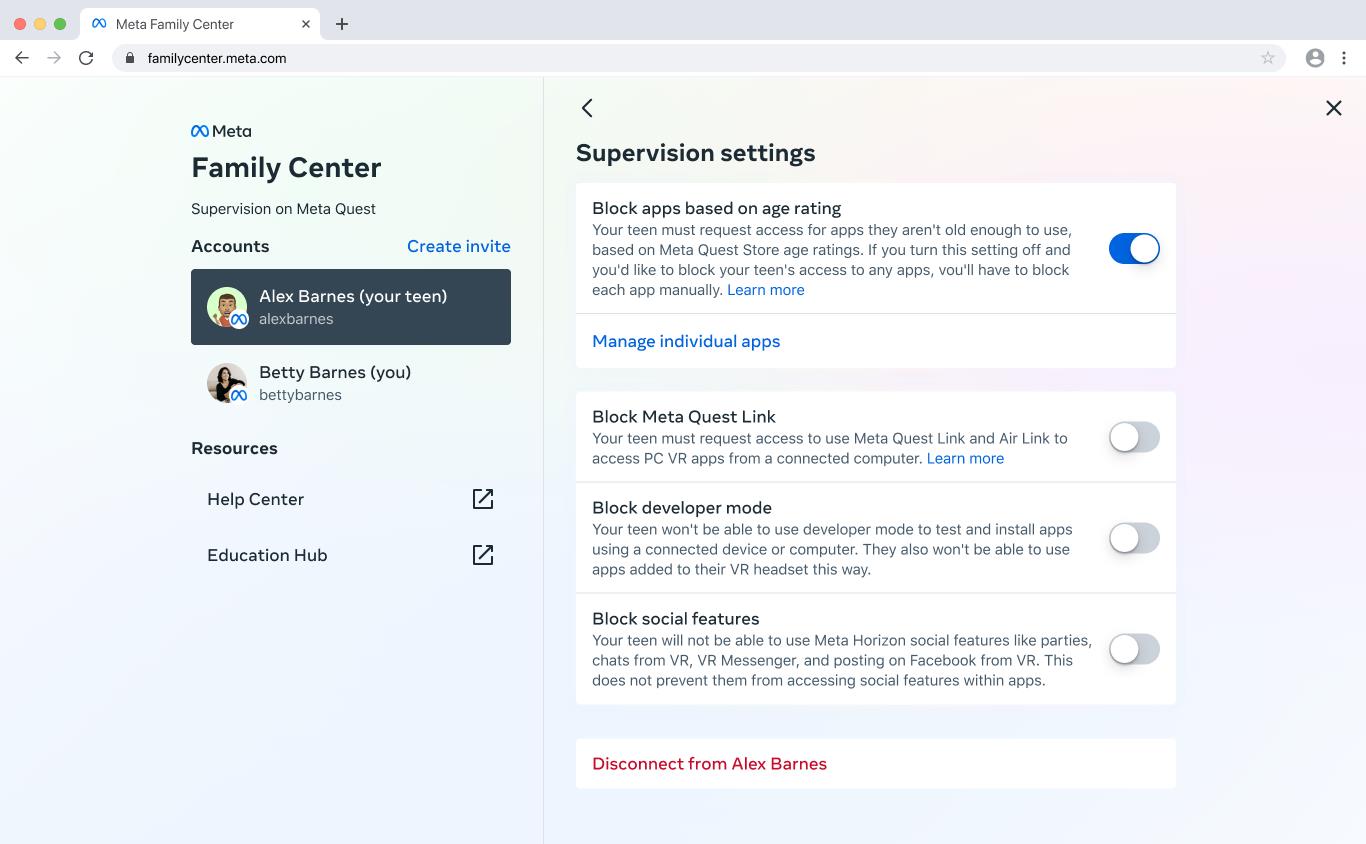Click the browser reload button
The height and width of the screenshot is (844, 1366).
click(x=86, y=58)
